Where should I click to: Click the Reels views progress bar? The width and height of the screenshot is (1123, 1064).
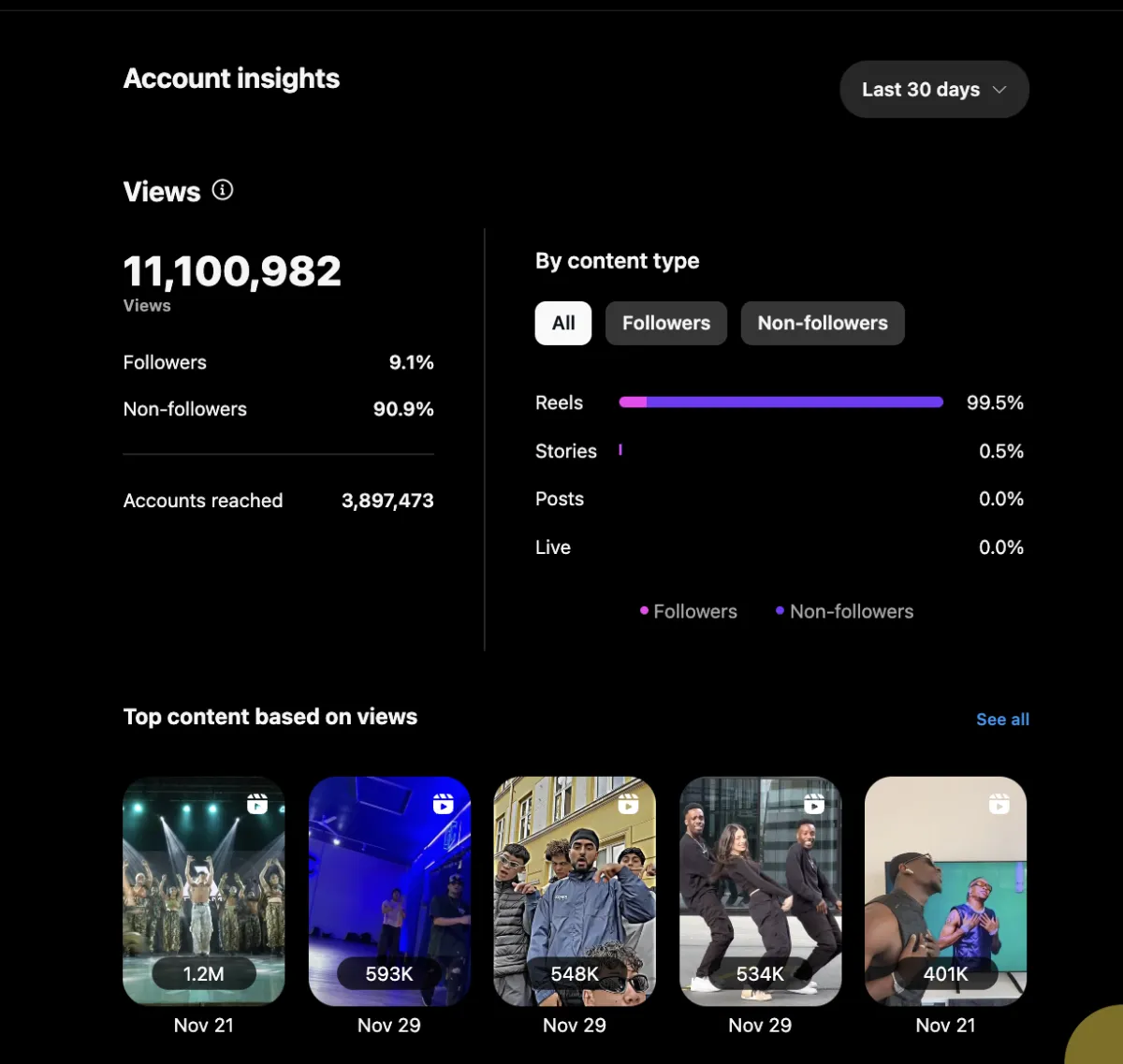[x=780, y=402]
